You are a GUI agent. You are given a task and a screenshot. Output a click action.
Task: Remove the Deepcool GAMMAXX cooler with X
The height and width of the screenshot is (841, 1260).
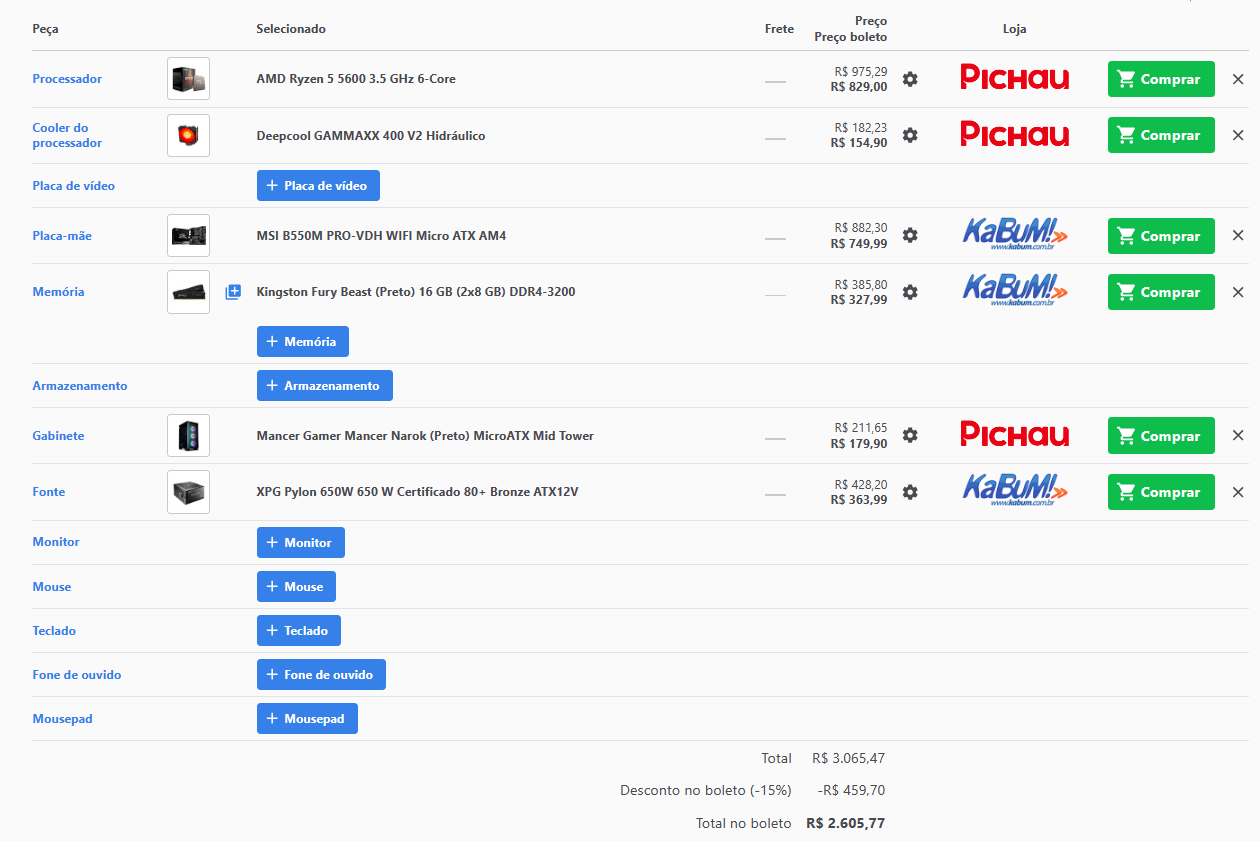pyautogui.click(x=1238, y=135)
